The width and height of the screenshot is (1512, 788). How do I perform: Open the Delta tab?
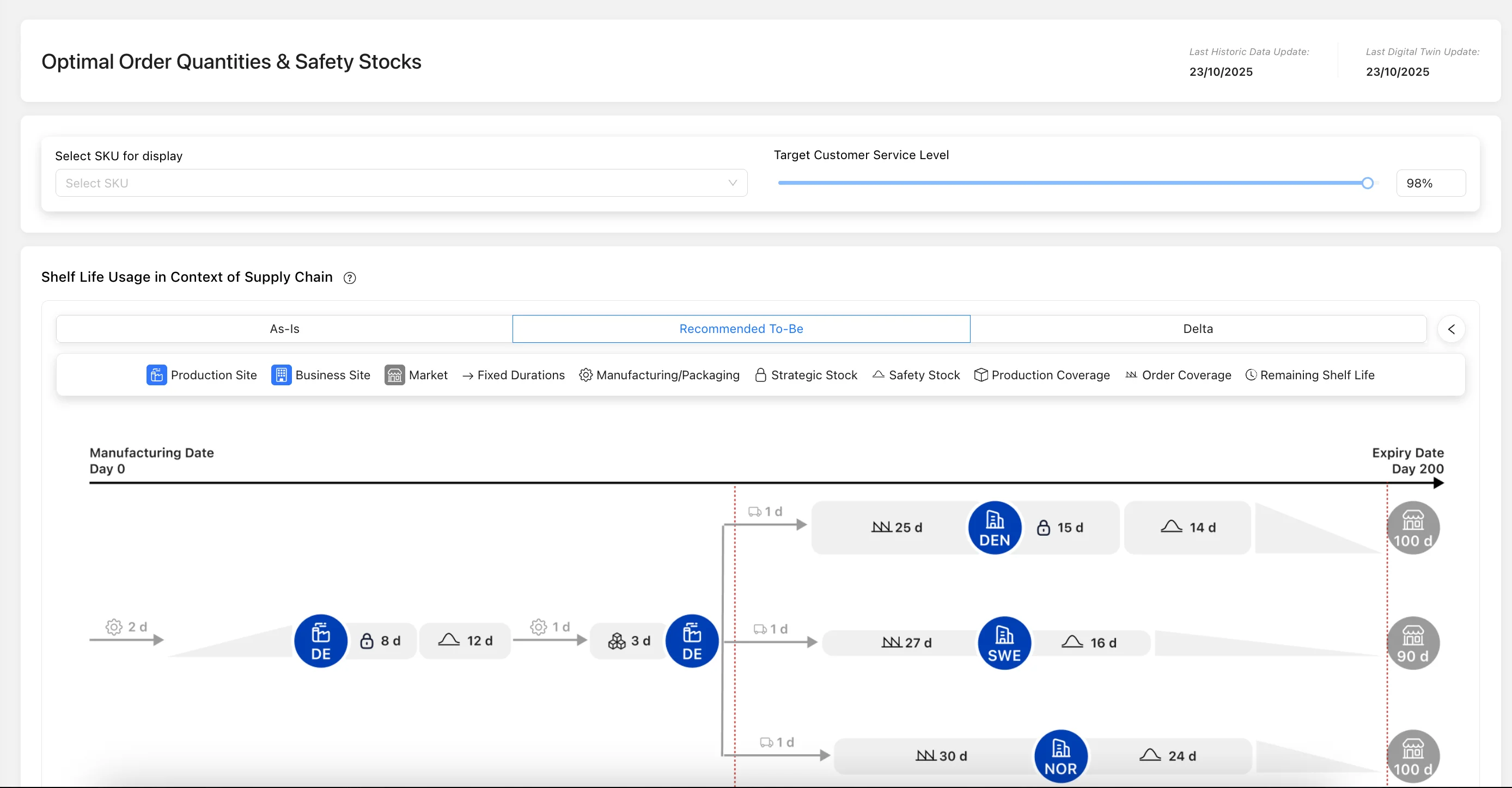(x=1198, y=329)
